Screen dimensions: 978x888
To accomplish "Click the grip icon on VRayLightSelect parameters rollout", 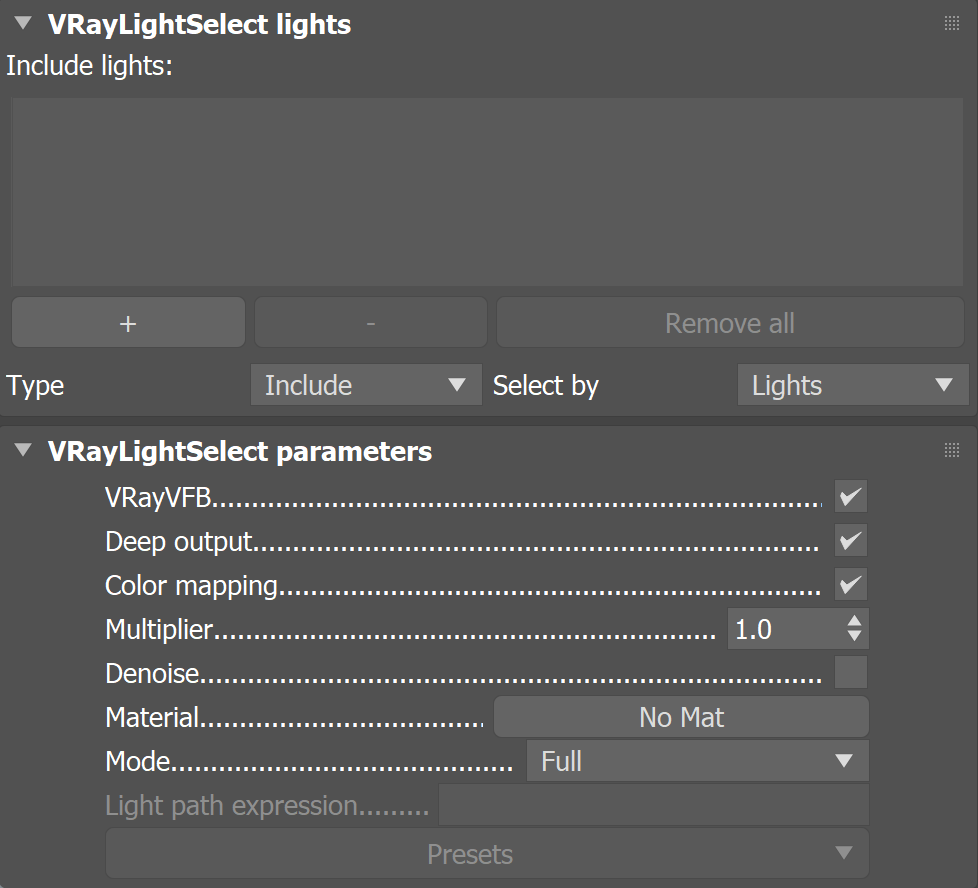I will [x=951, y=450].
